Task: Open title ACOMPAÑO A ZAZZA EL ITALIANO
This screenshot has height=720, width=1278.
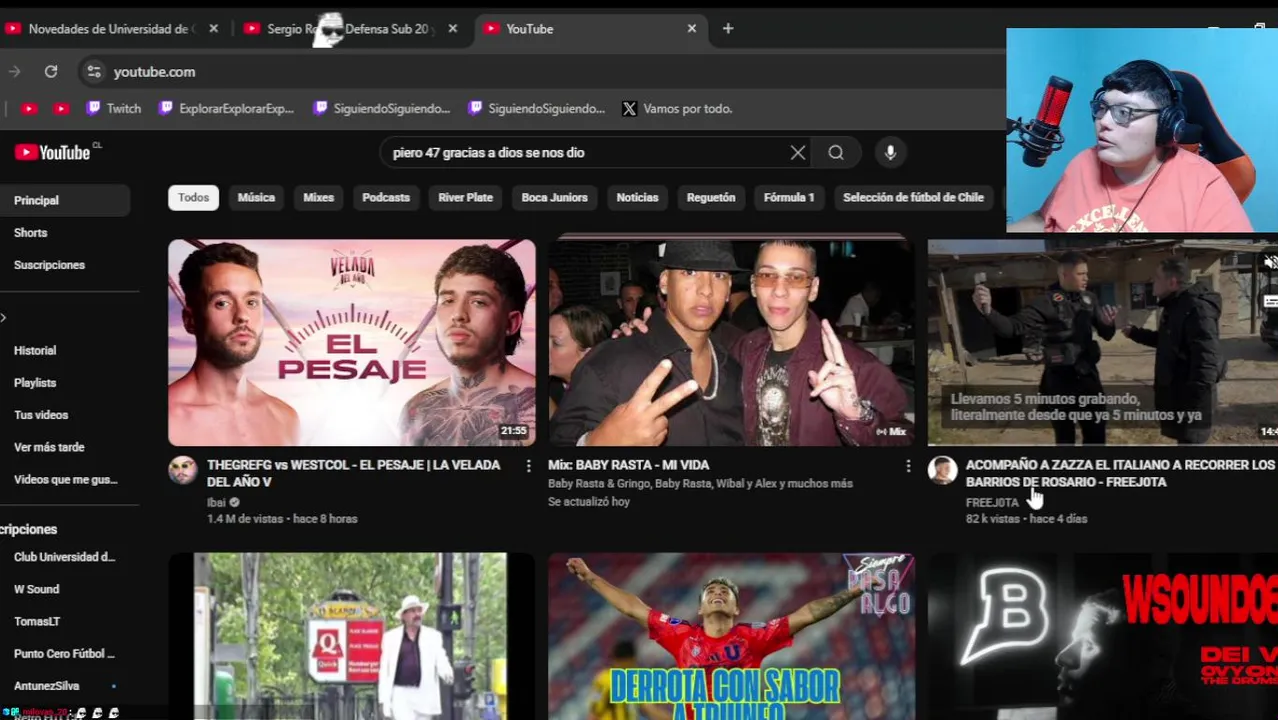Action: click(x=1120, y=473)
